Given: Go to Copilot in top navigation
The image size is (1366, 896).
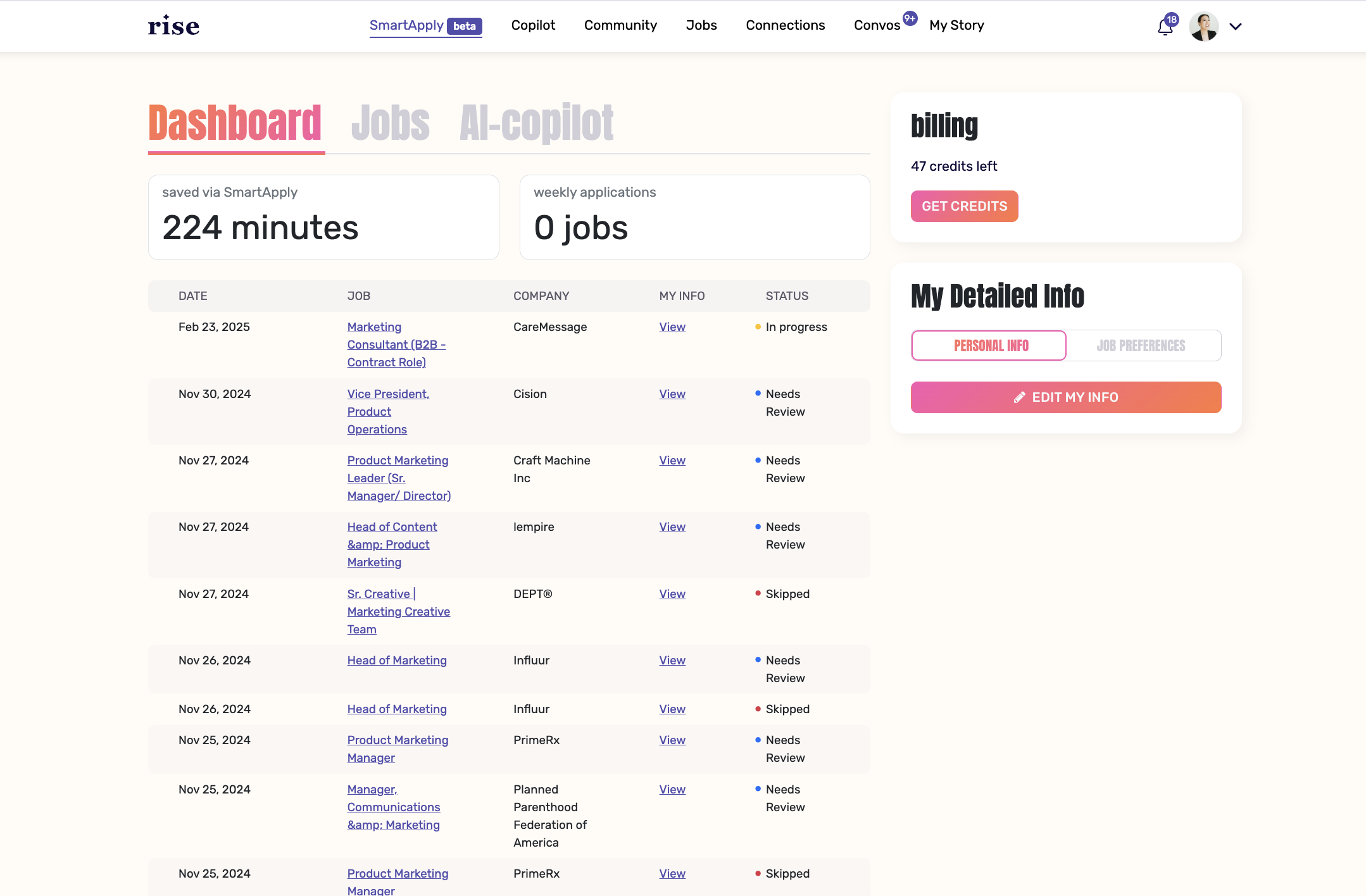Looking at the screenshot, I should pyautogui.click(x=533, y=25).
